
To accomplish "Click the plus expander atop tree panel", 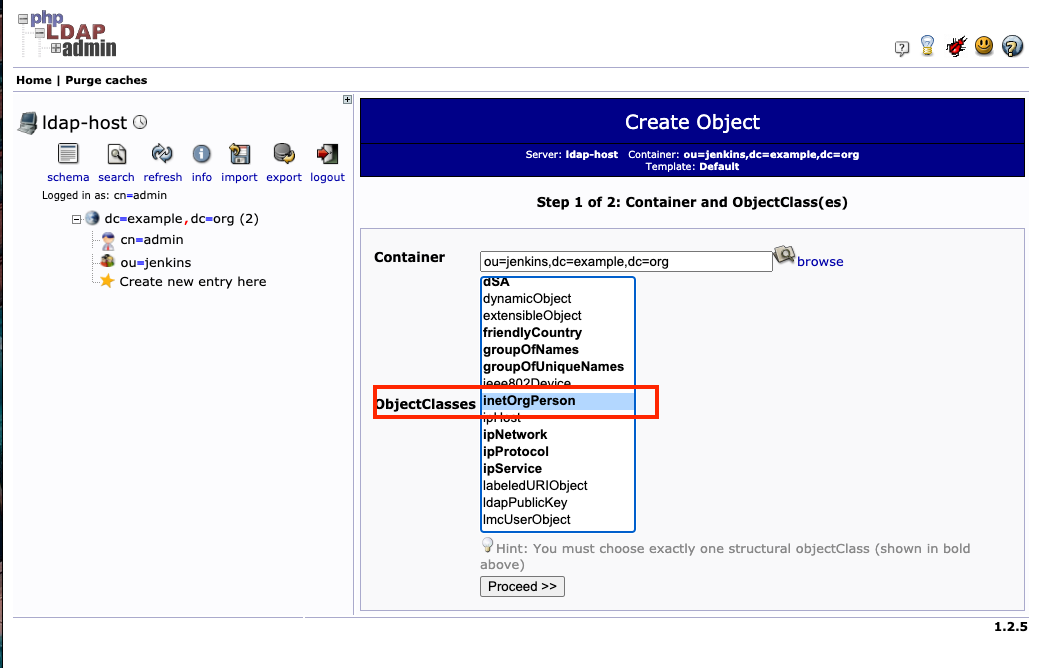I will pyautogui.click(x=347, y=99).
